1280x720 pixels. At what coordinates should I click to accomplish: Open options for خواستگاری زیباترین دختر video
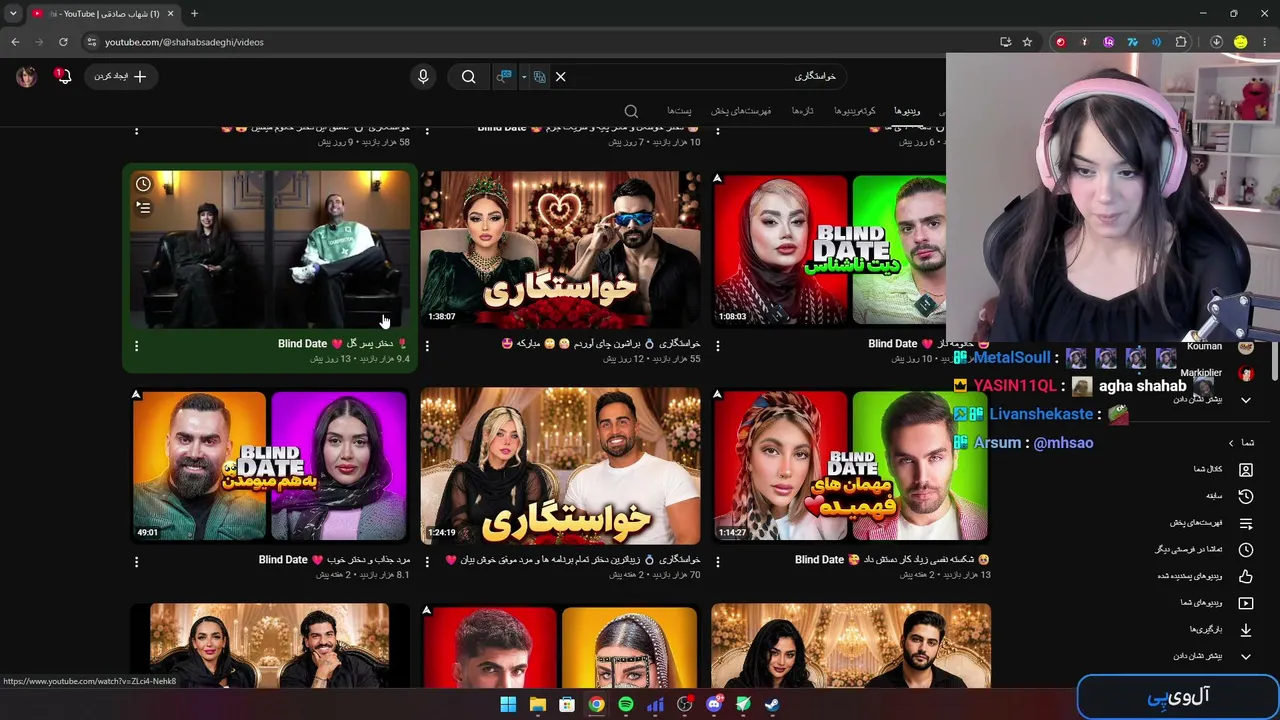coord(427,561)
